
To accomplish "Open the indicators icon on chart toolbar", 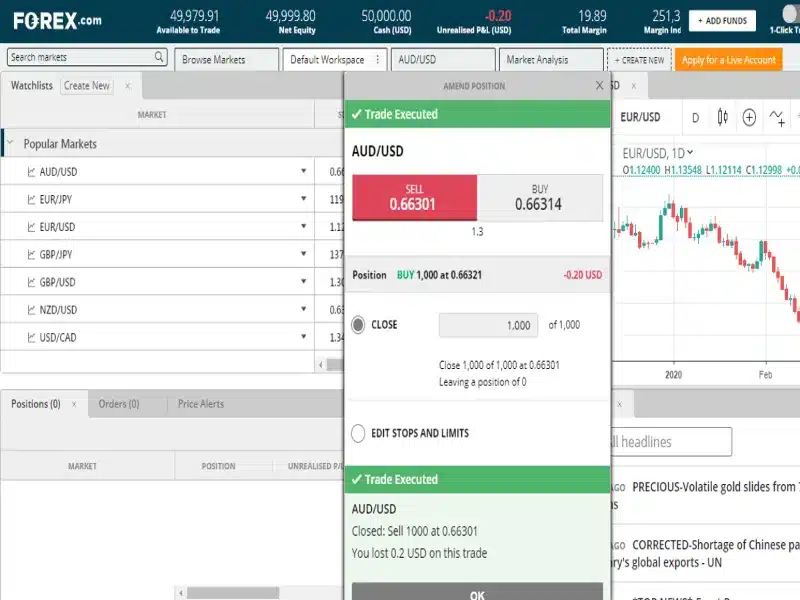I will (777, 118).
